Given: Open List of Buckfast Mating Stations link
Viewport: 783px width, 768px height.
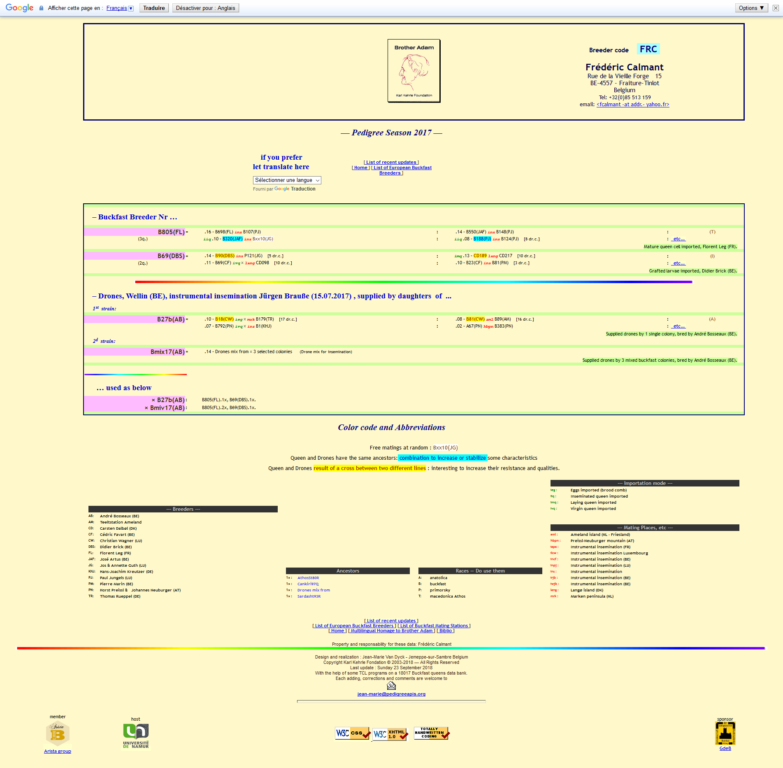Looking at the screenshot, I should (x=434, y=626).
